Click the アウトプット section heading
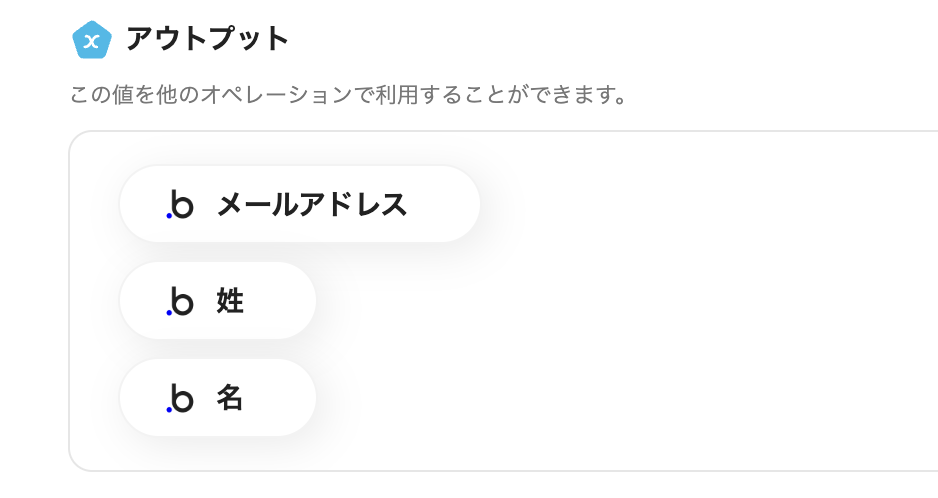The width and height of the screenshot is (938, 498). pyautogui.click(x=207, y=40)
